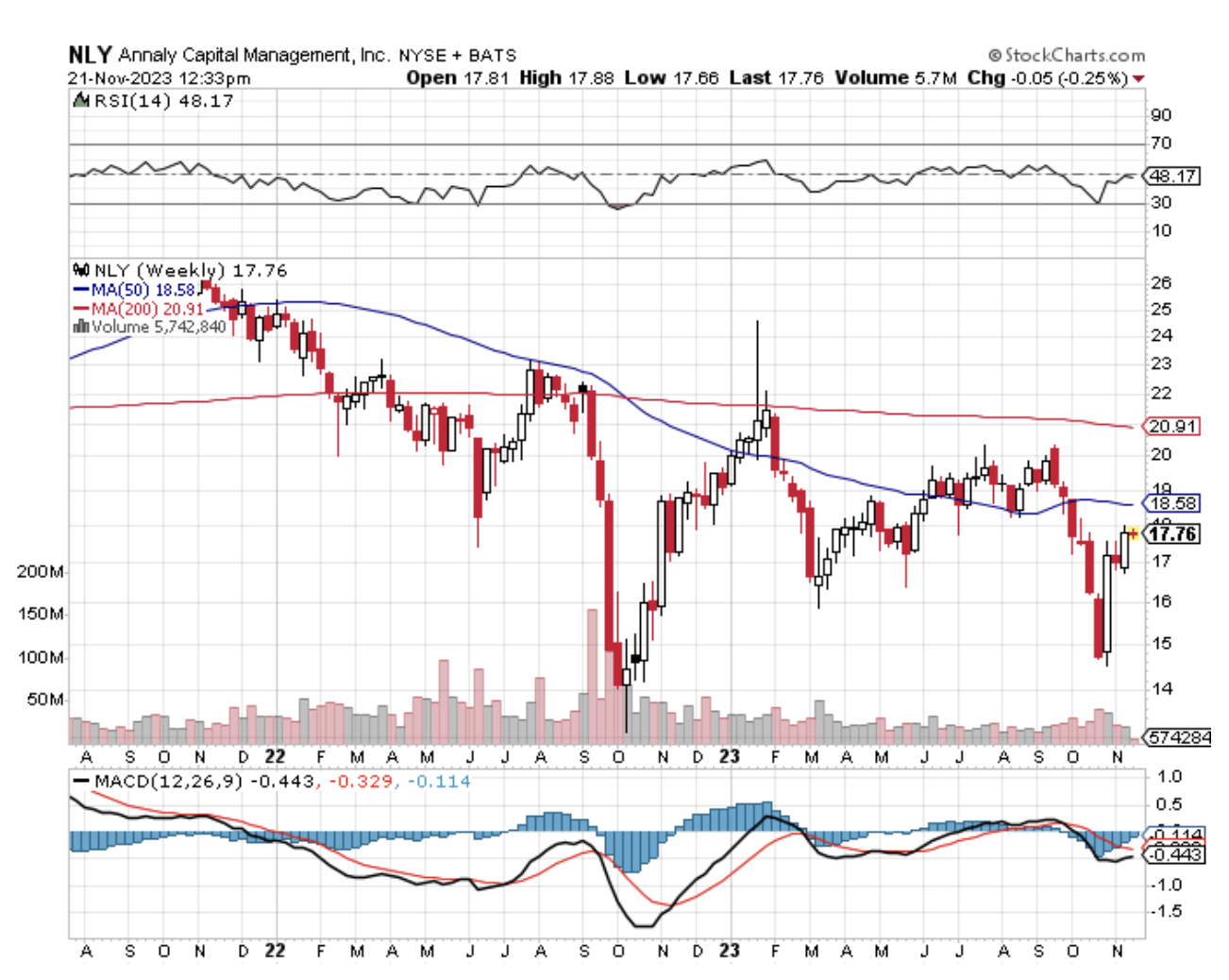
Task: Click the black MACD line legend marker
Action: click(x=82, y=782)
